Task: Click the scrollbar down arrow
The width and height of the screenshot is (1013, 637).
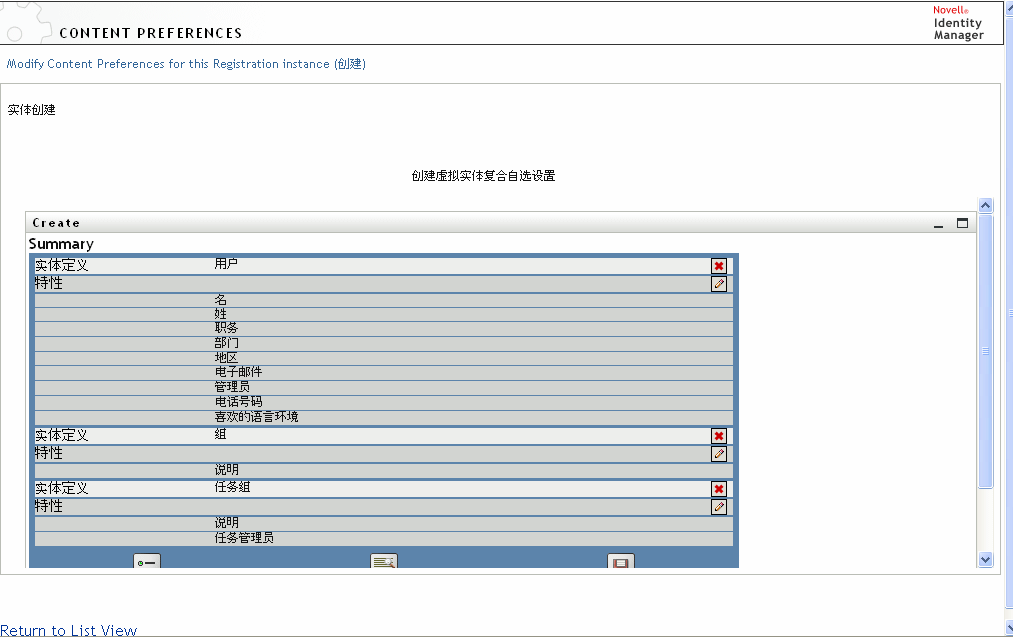Action: [986, 559]
